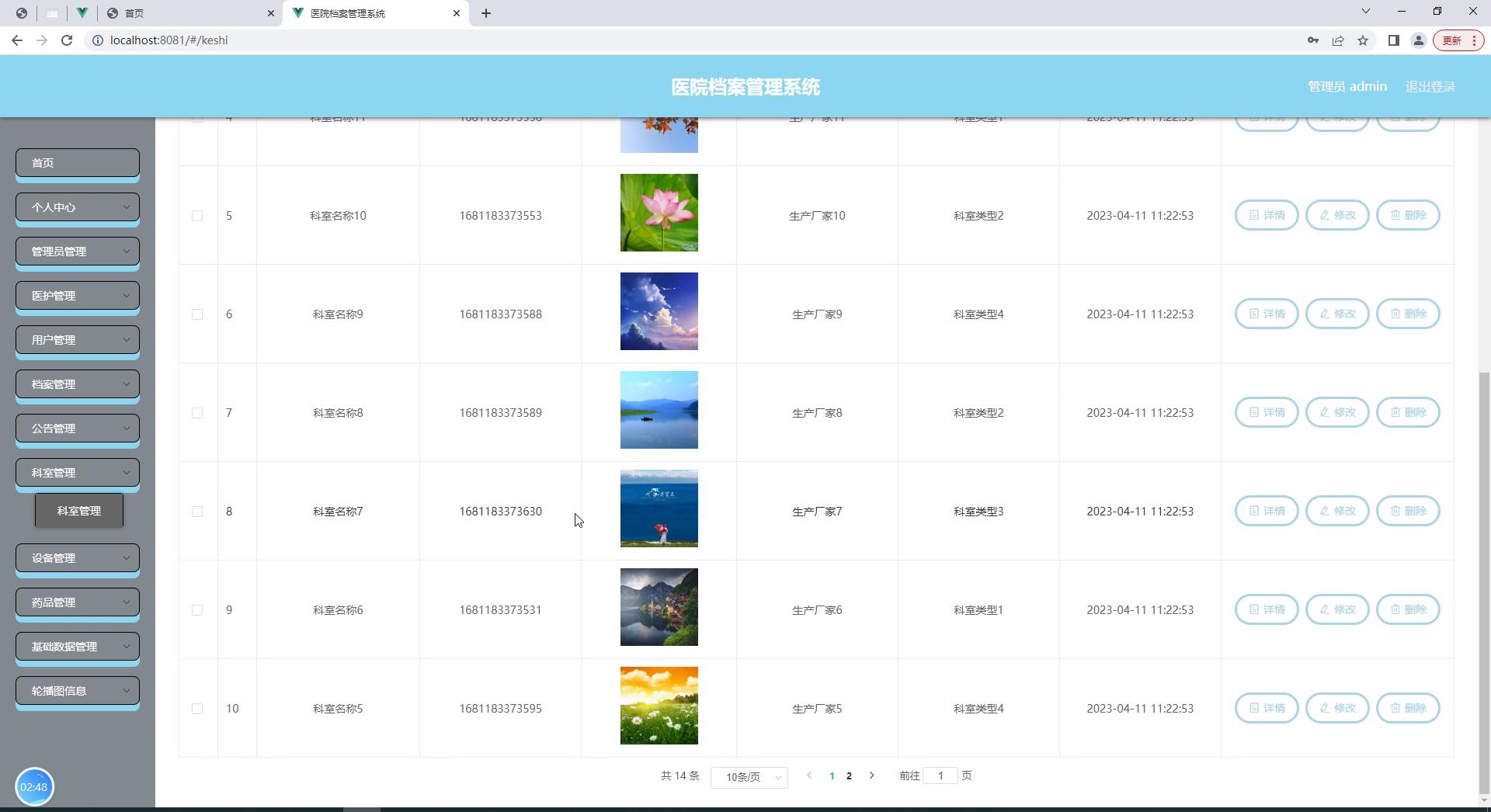
Task: Open the lotus flower thumbnail
Action: pyautogui.click(x=659, y=213)
